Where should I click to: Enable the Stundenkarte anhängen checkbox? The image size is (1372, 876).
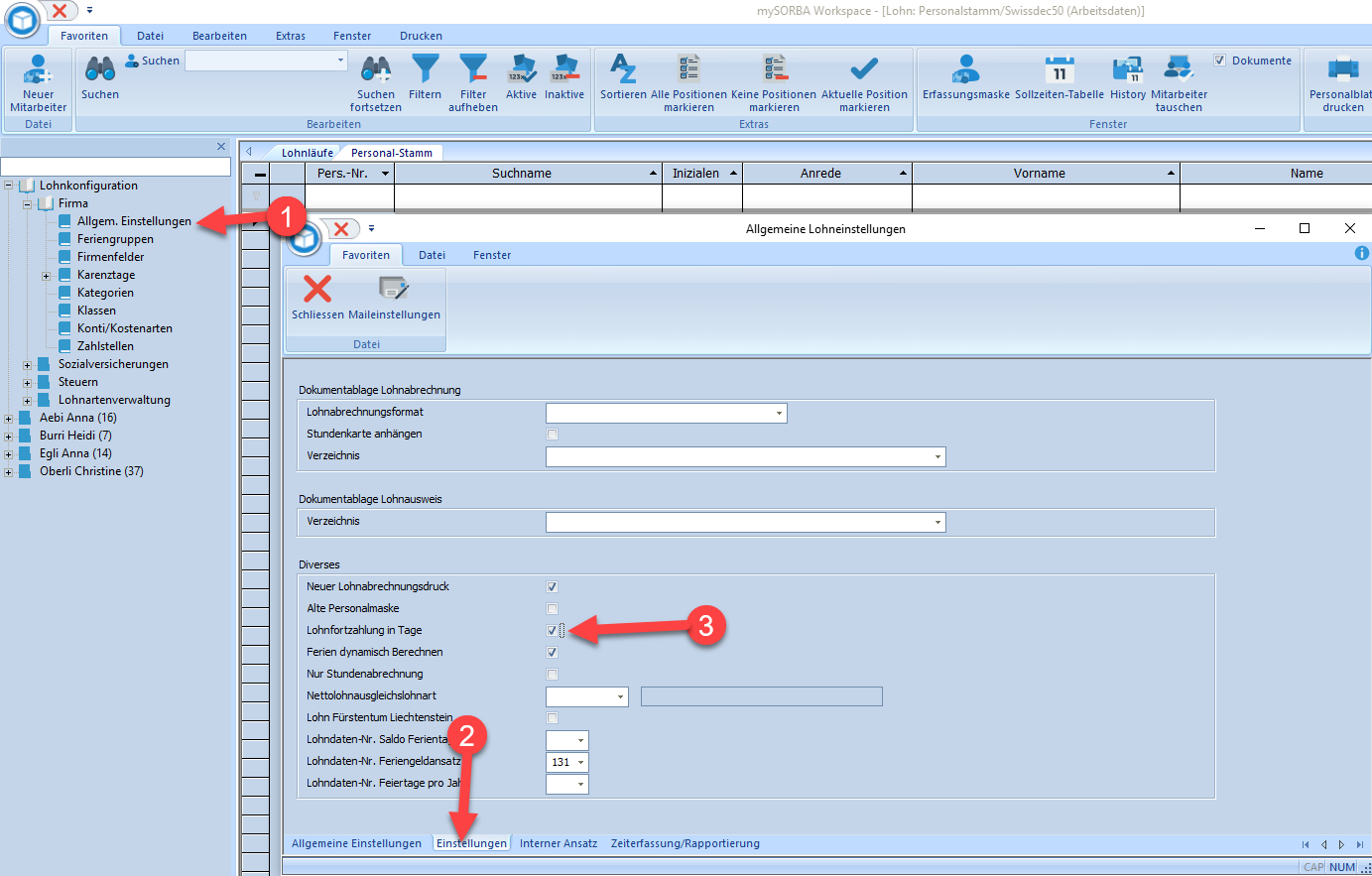pos(553,435)
